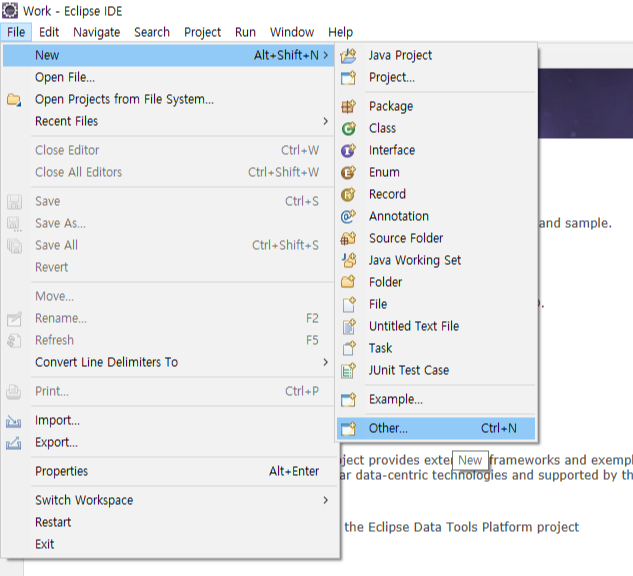Viewport: 633px width, 576px height.
Task: Select Java Working Set label
Action: pos(415,260)
